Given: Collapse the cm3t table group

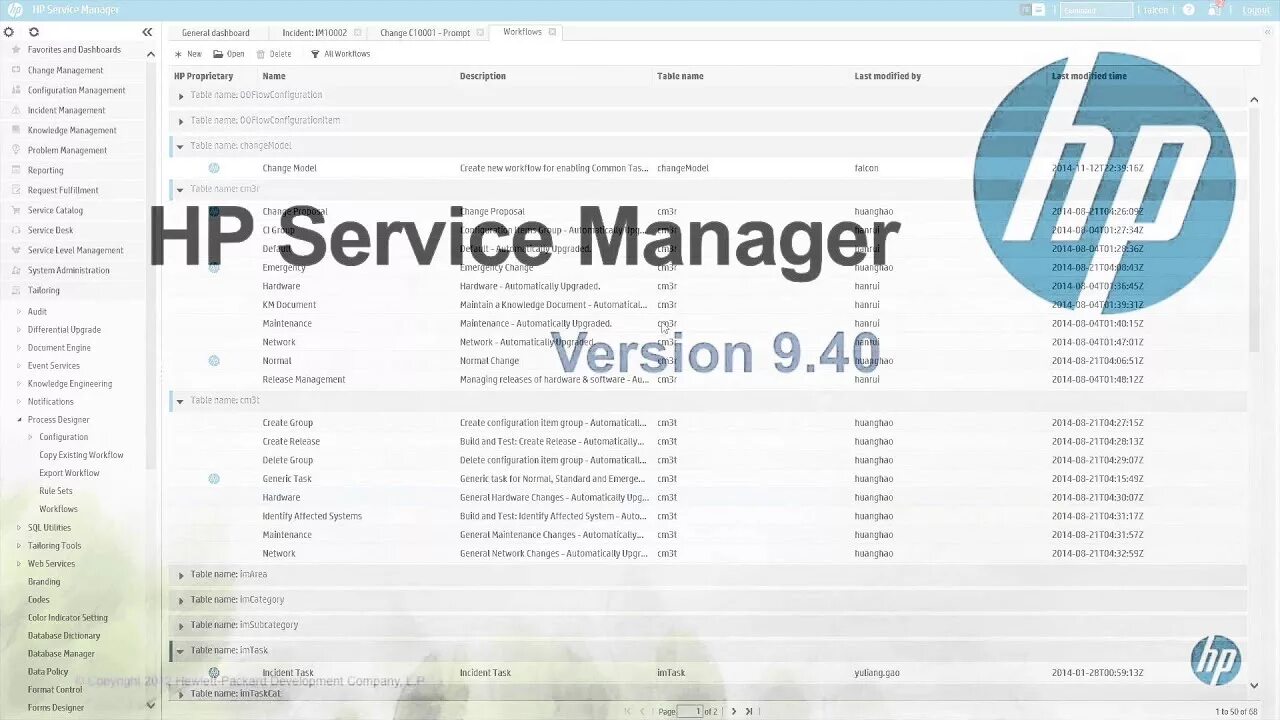Looking at the screenshot, I should point(180,401).
